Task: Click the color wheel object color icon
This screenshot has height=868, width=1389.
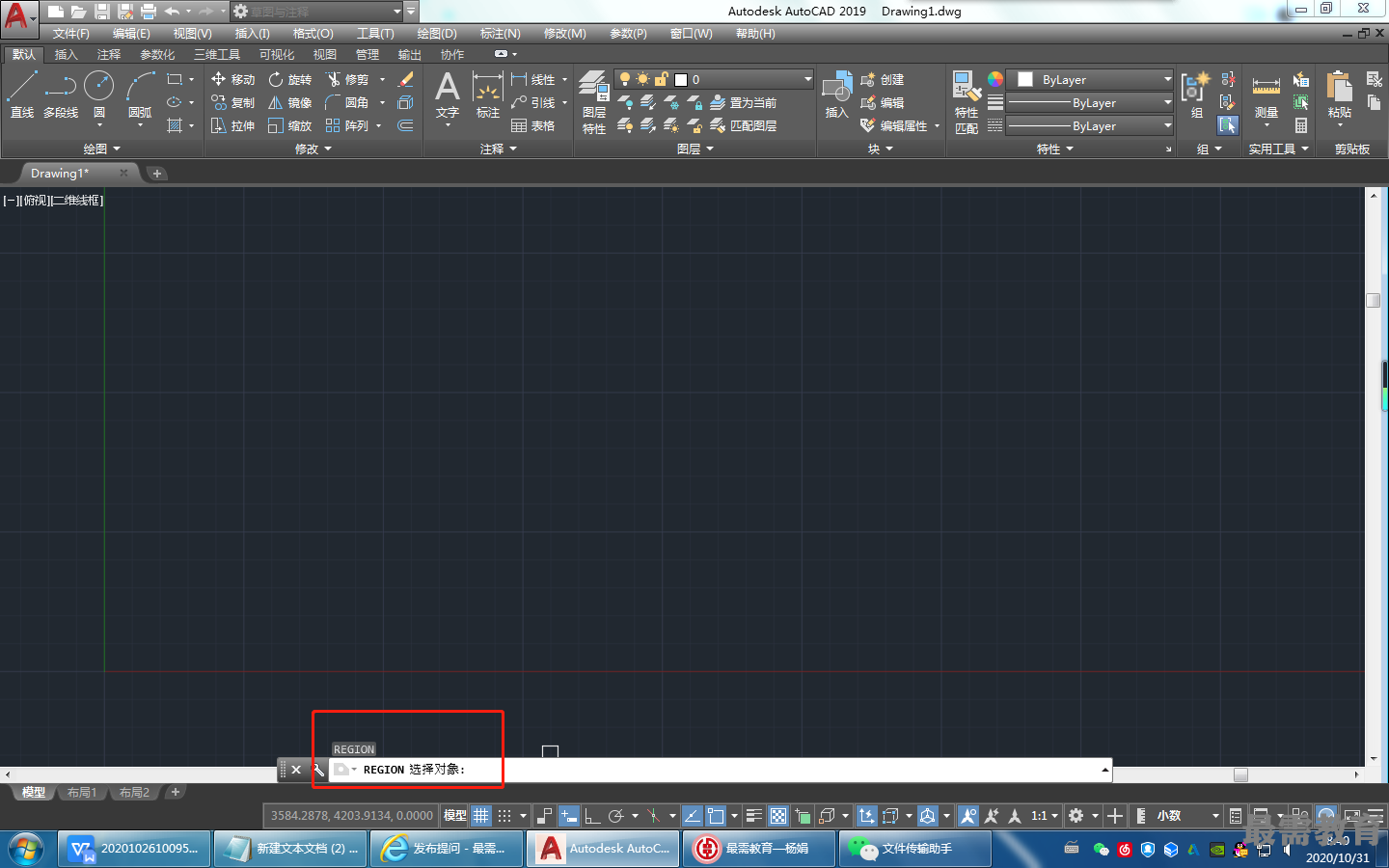Action: pyautogui.click(x=995, y=79)
